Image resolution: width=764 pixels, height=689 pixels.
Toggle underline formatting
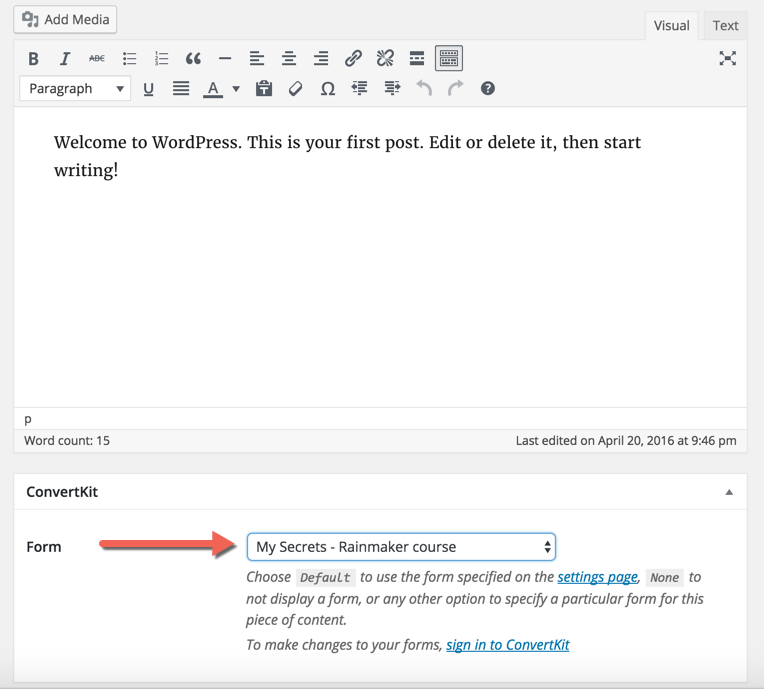[149, 89]
